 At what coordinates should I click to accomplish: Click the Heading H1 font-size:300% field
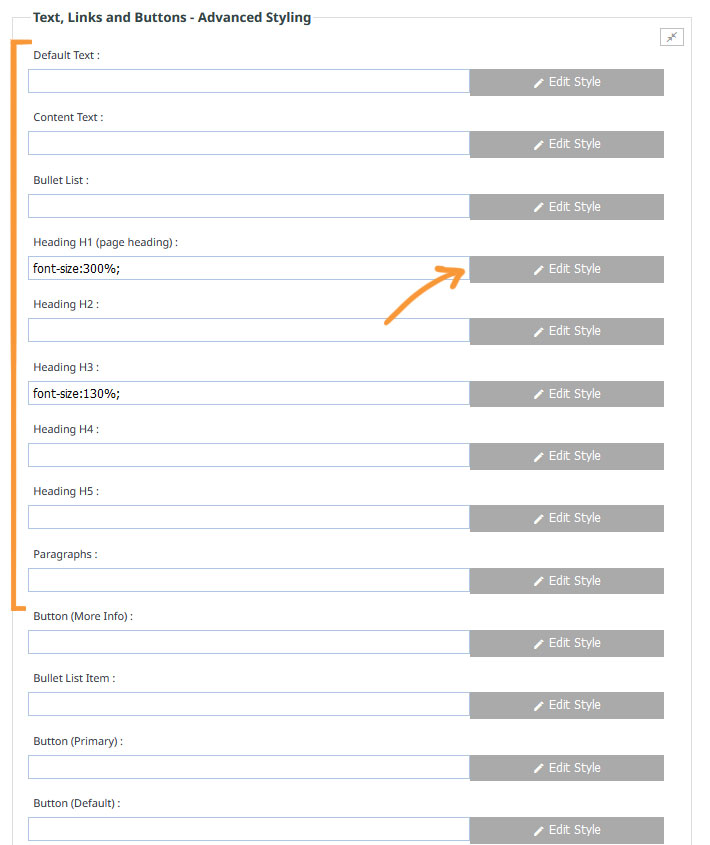pos(249,269)
